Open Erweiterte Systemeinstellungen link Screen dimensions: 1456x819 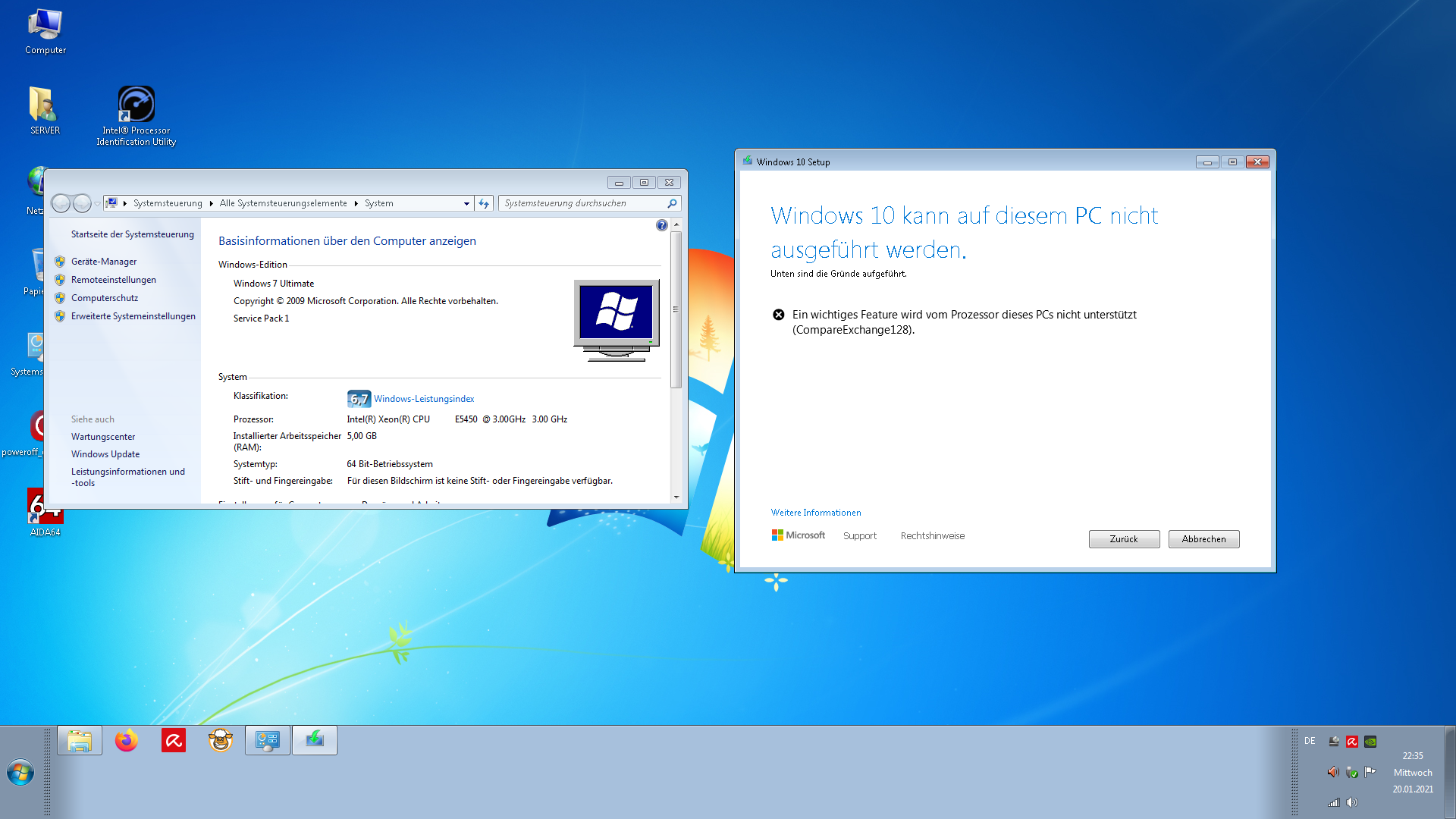tap(133, 316)
